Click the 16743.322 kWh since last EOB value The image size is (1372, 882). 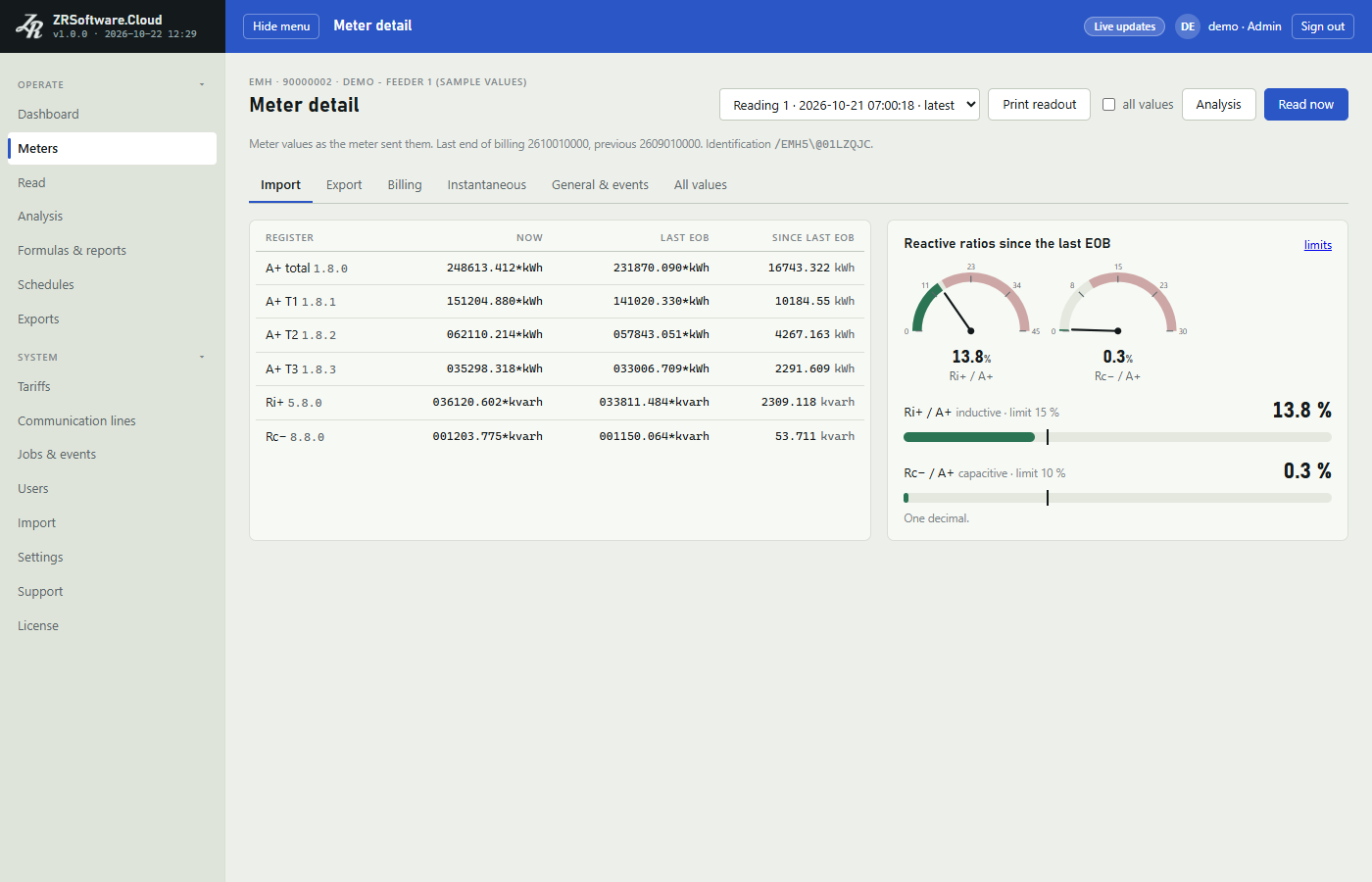coord(810,268)
